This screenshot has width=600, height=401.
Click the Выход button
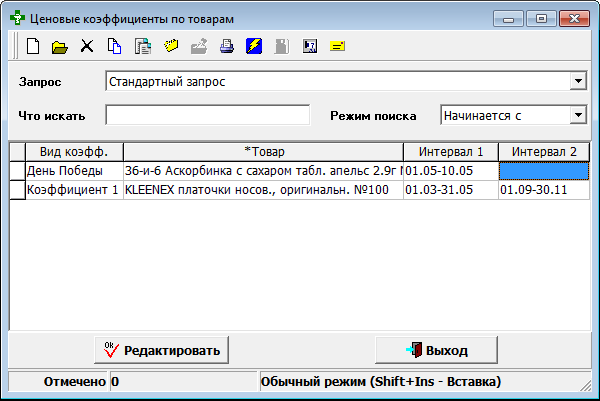point(437,350)
